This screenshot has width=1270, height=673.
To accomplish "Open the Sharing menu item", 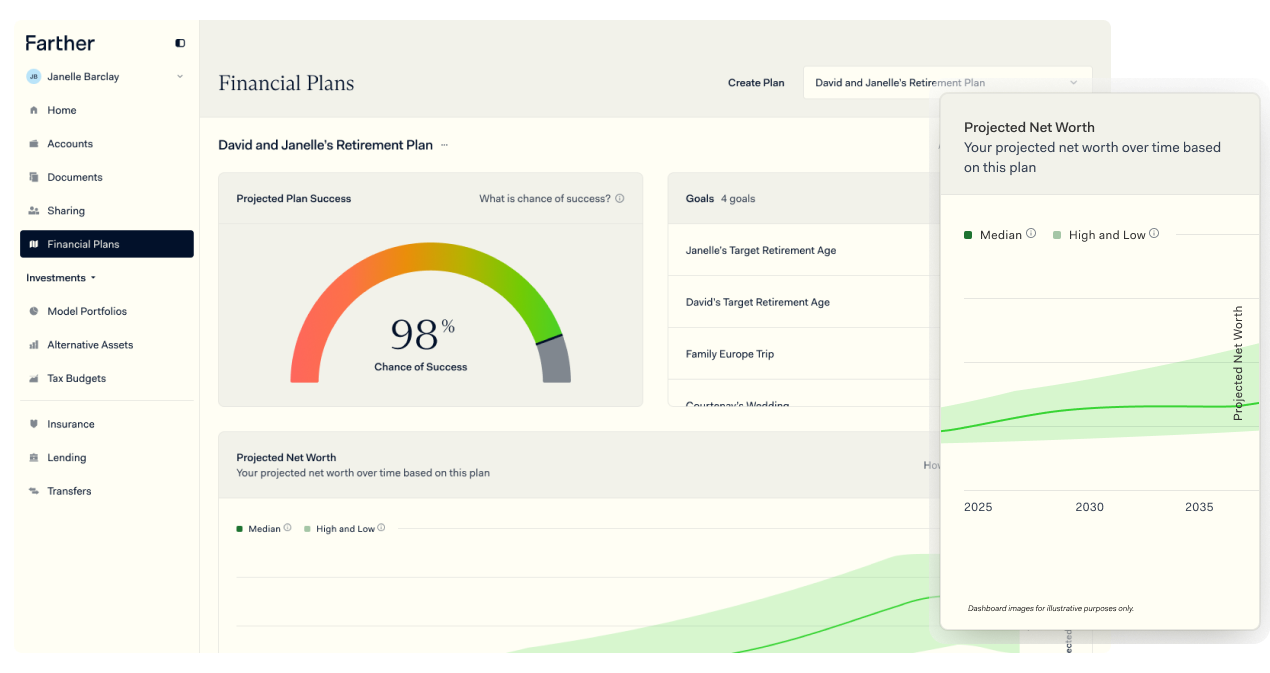I will tap(107, 211).
